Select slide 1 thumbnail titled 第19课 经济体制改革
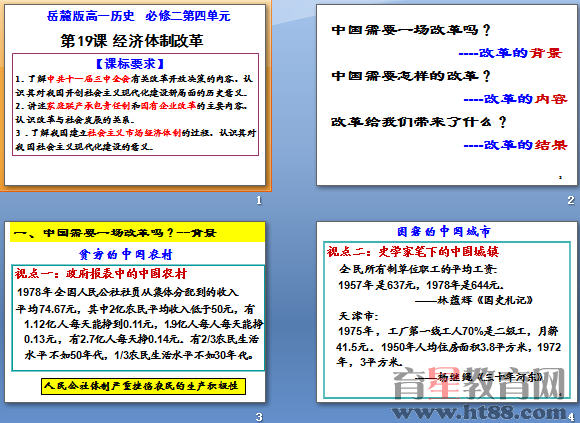This screenshot has height=423, width=580. [x=135, y=95]
